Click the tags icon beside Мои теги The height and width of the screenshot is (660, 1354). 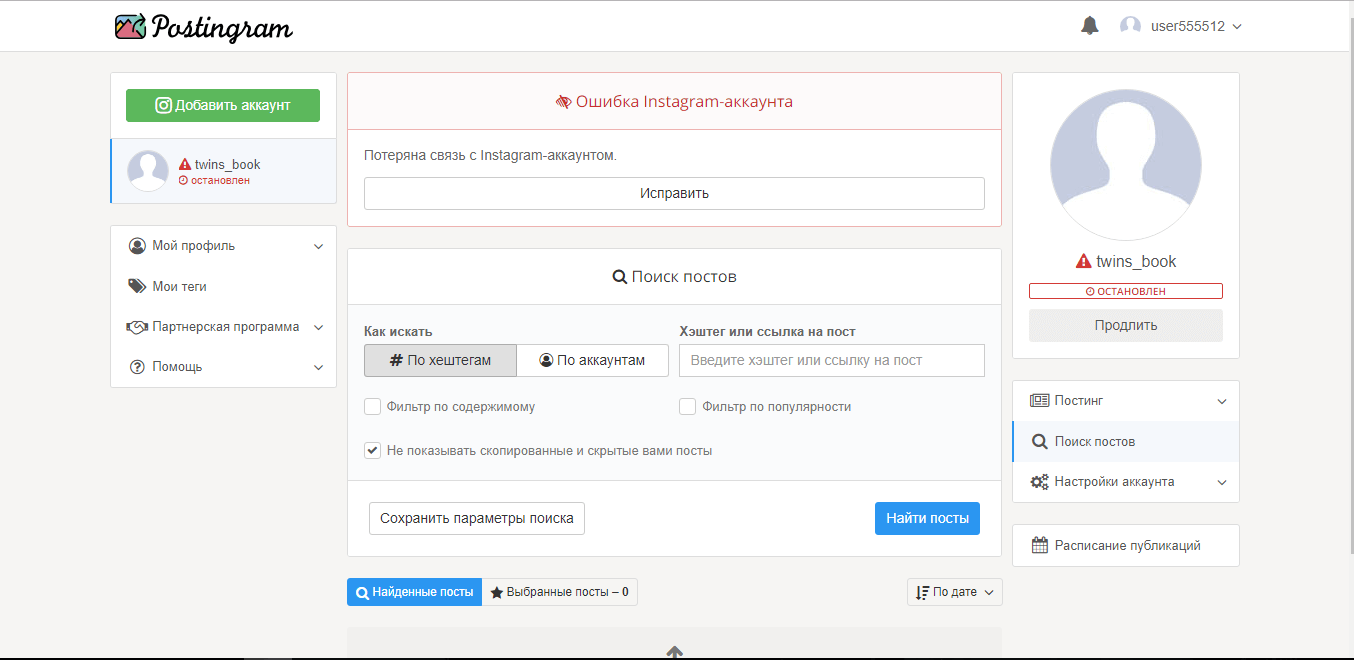click(x=137, y=286)
